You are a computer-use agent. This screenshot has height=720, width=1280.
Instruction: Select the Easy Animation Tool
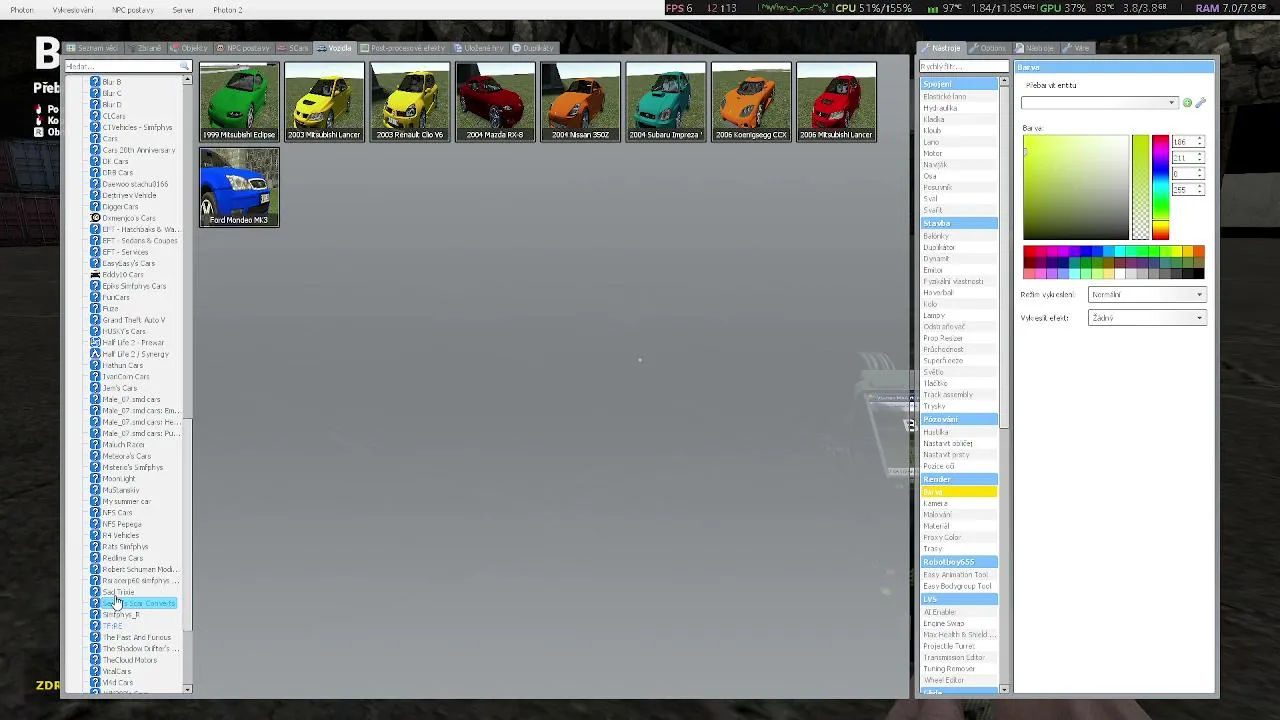point(959,575)
